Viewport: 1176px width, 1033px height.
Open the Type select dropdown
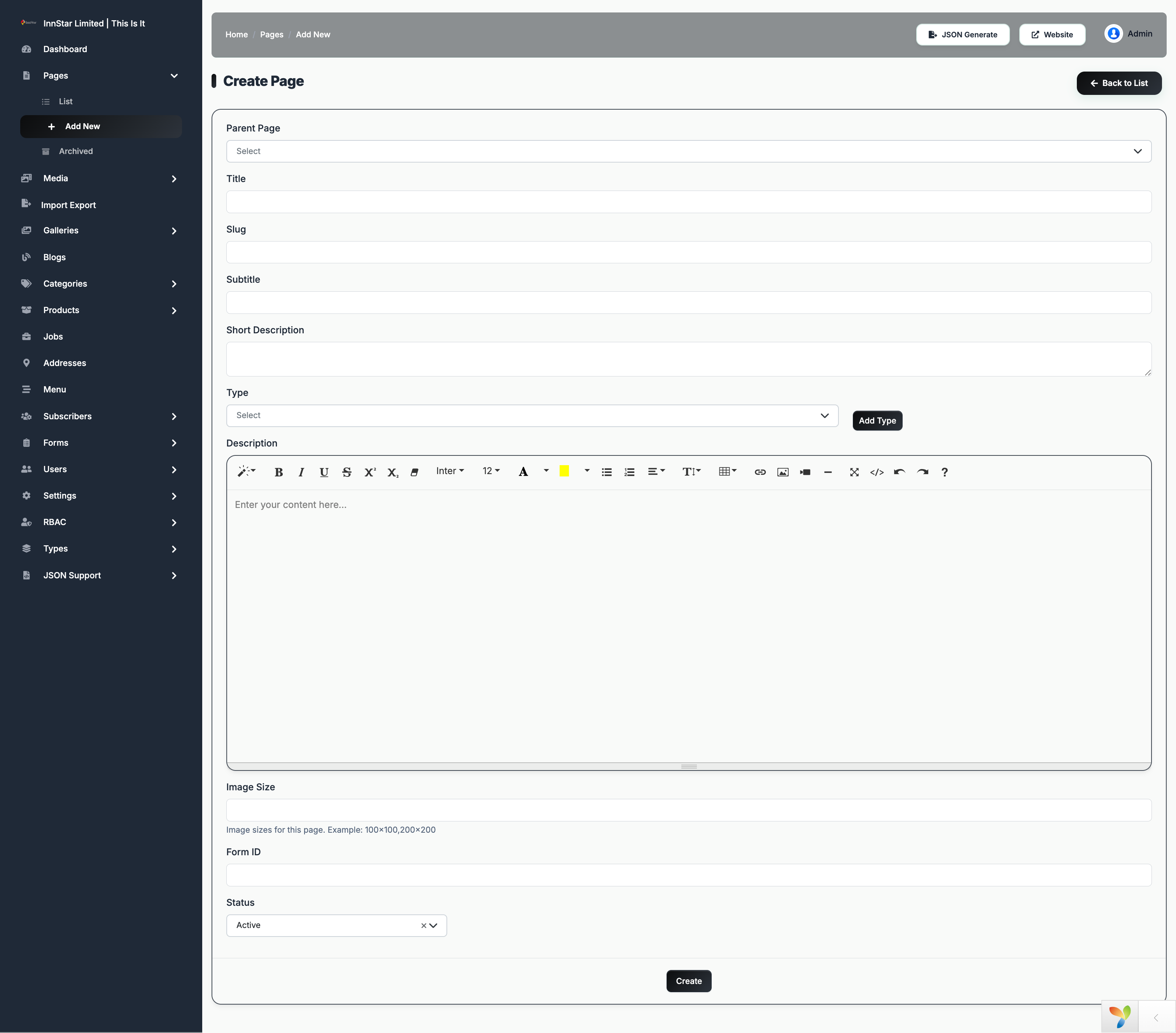coord(532,415)
